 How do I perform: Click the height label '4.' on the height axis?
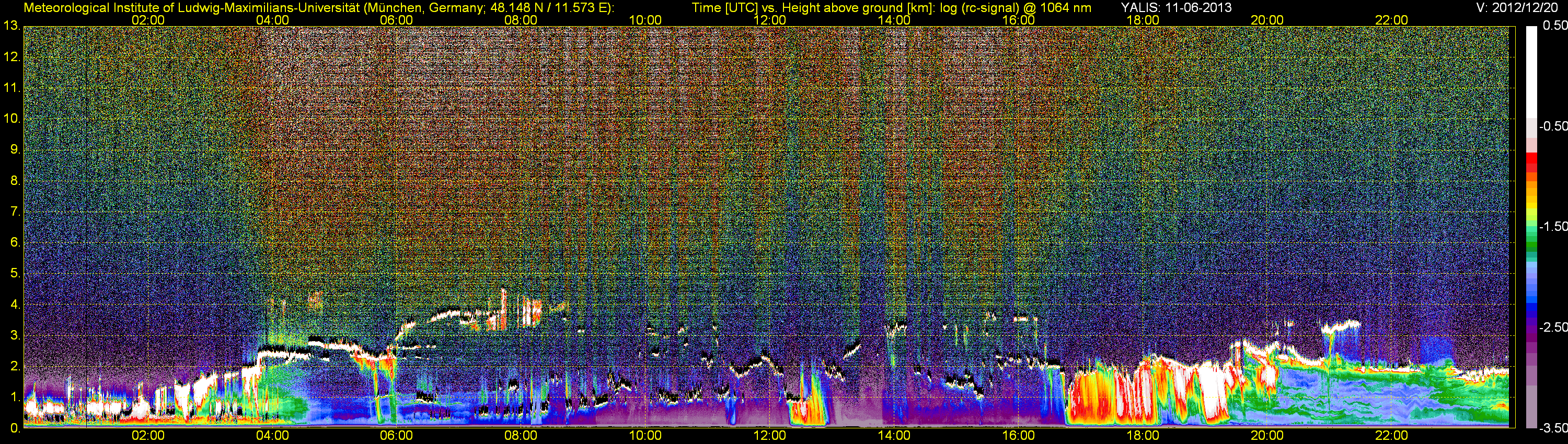(15, 304)
